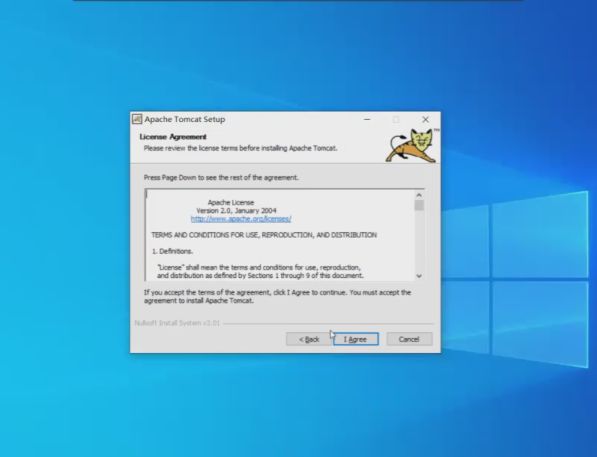Click the license scrollbar down arrow

click(x=419, y=276)
